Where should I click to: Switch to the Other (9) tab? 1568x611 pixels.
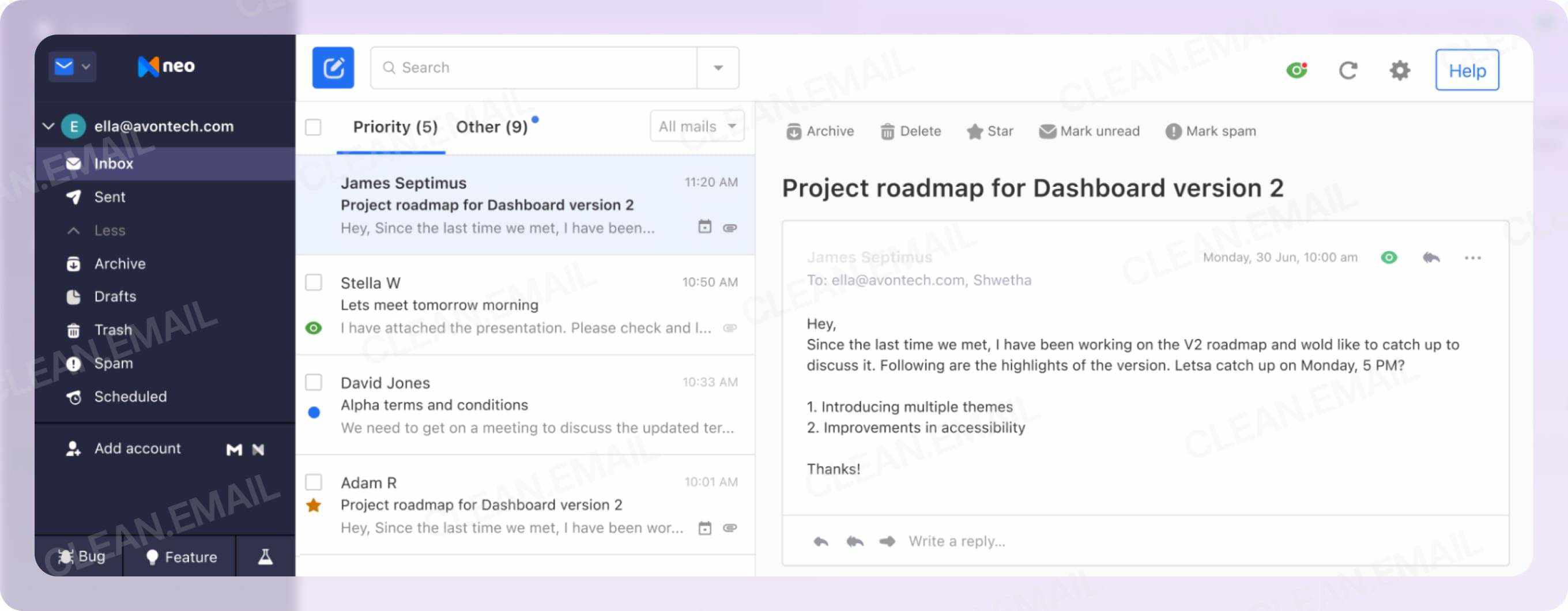[x=493, y=127]
